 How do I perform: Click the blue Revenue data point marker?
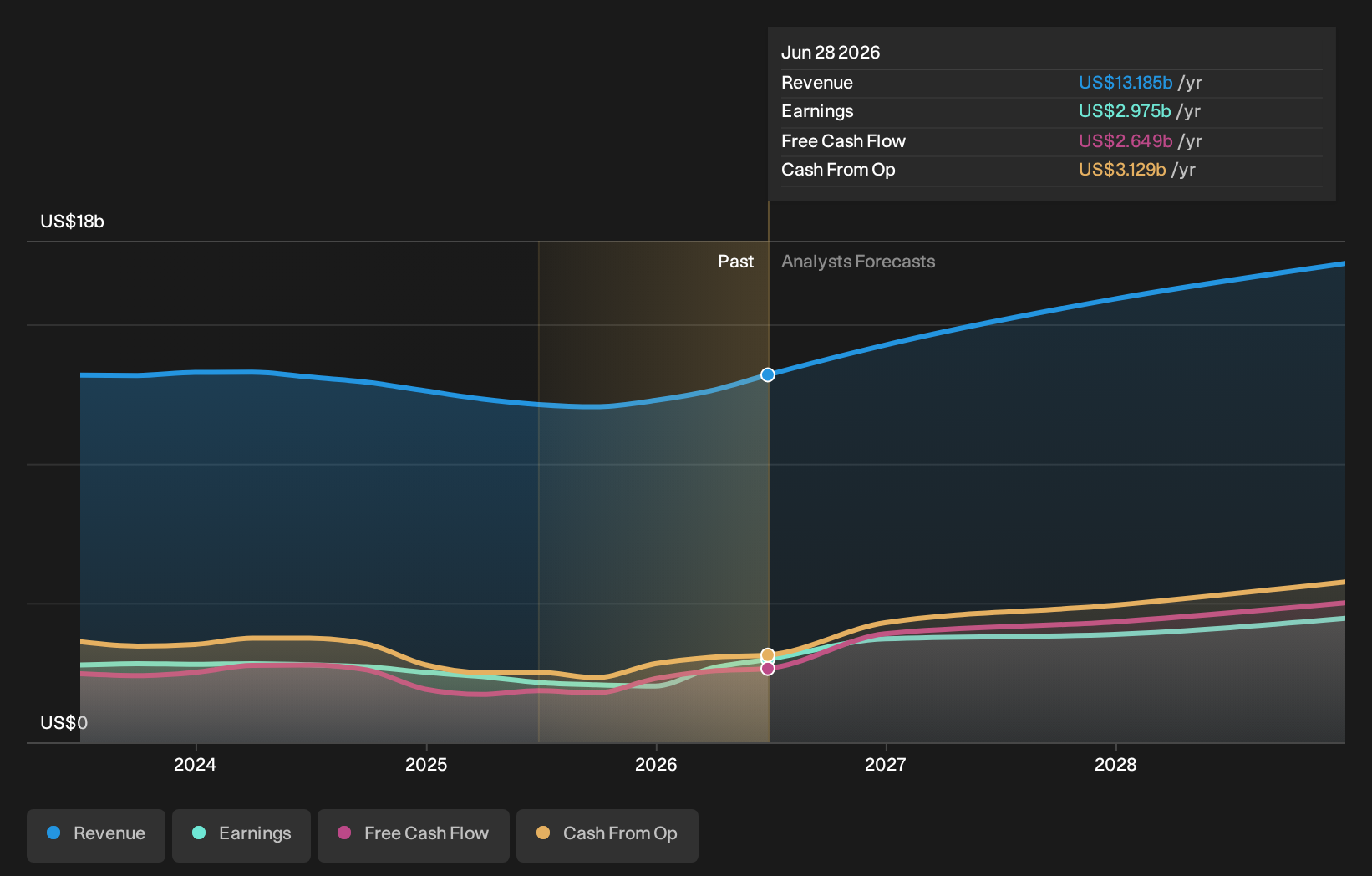768,374
